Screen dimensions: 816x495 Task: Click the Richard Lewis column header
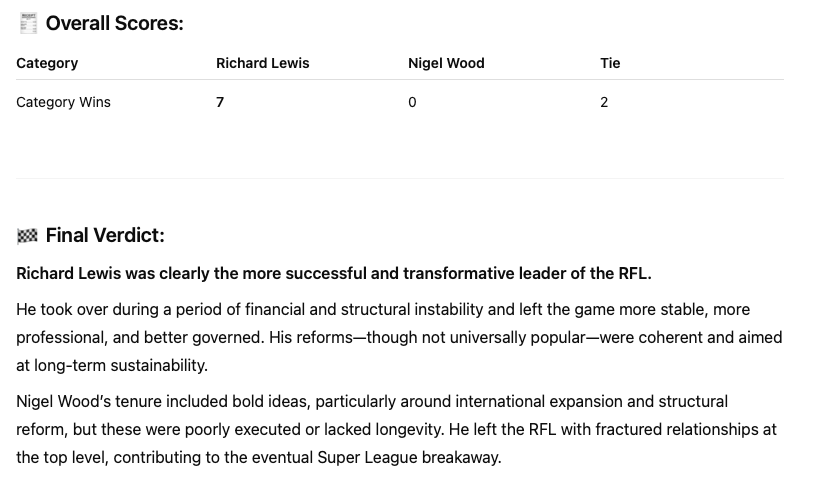262,64
